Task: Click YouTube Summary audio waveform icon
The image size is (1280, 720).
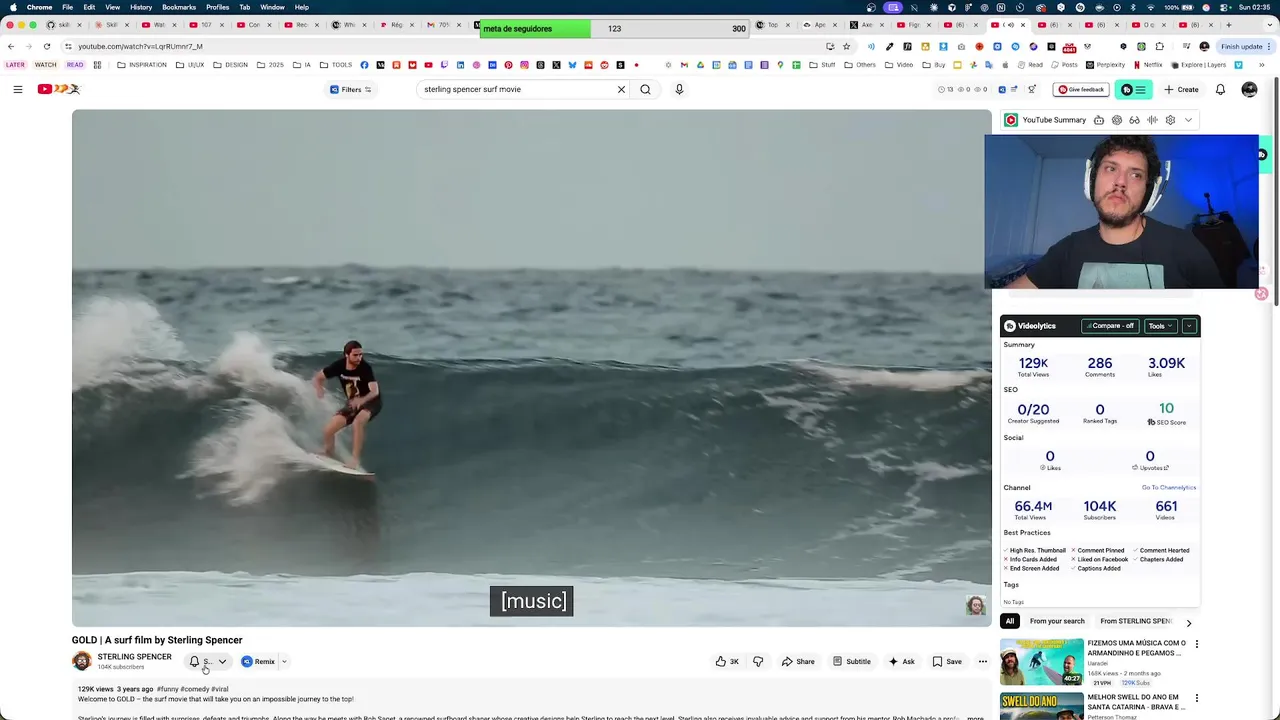Action: click(1152, 120)
